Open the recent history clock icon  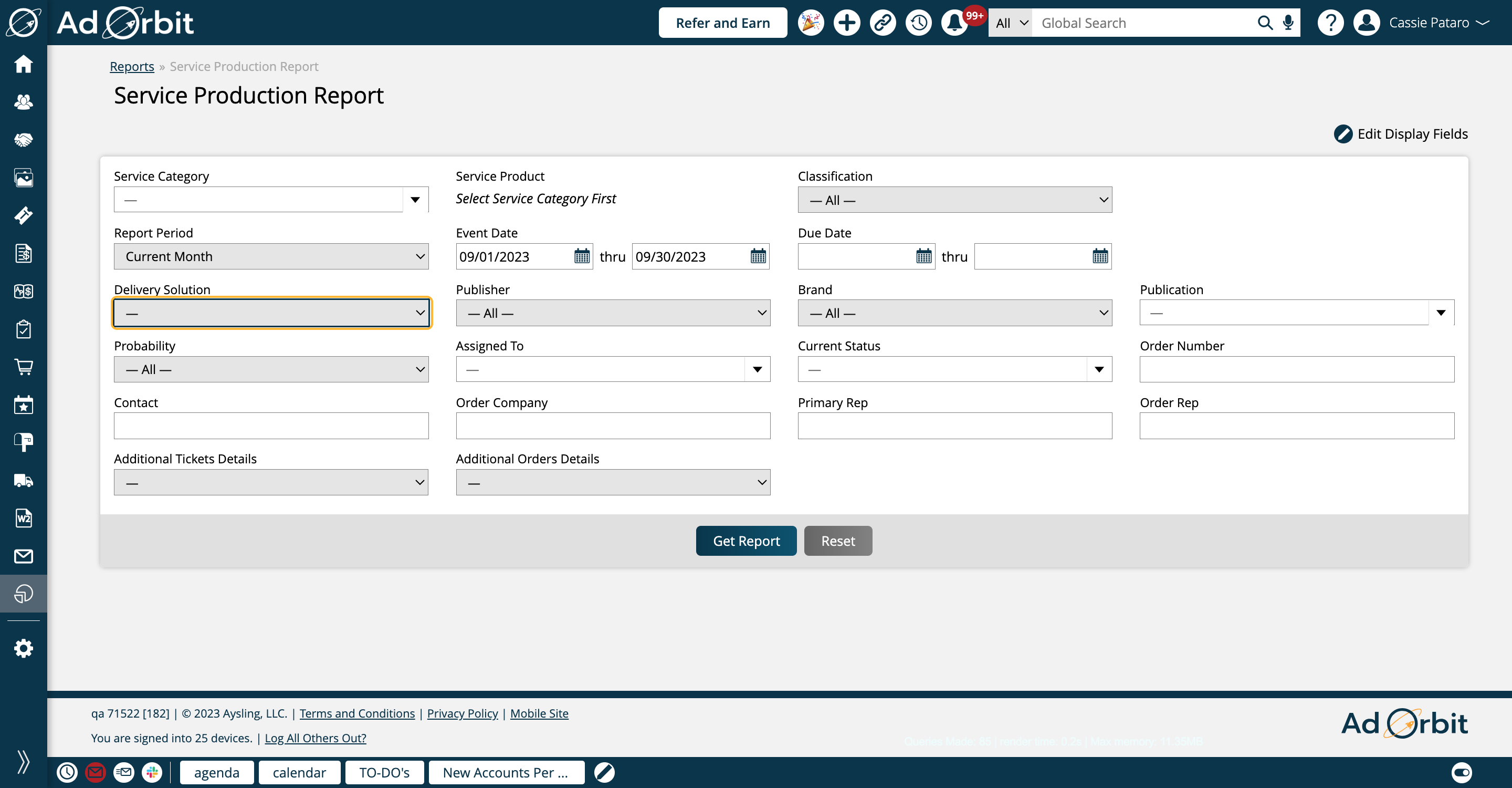tap(919, 23)
